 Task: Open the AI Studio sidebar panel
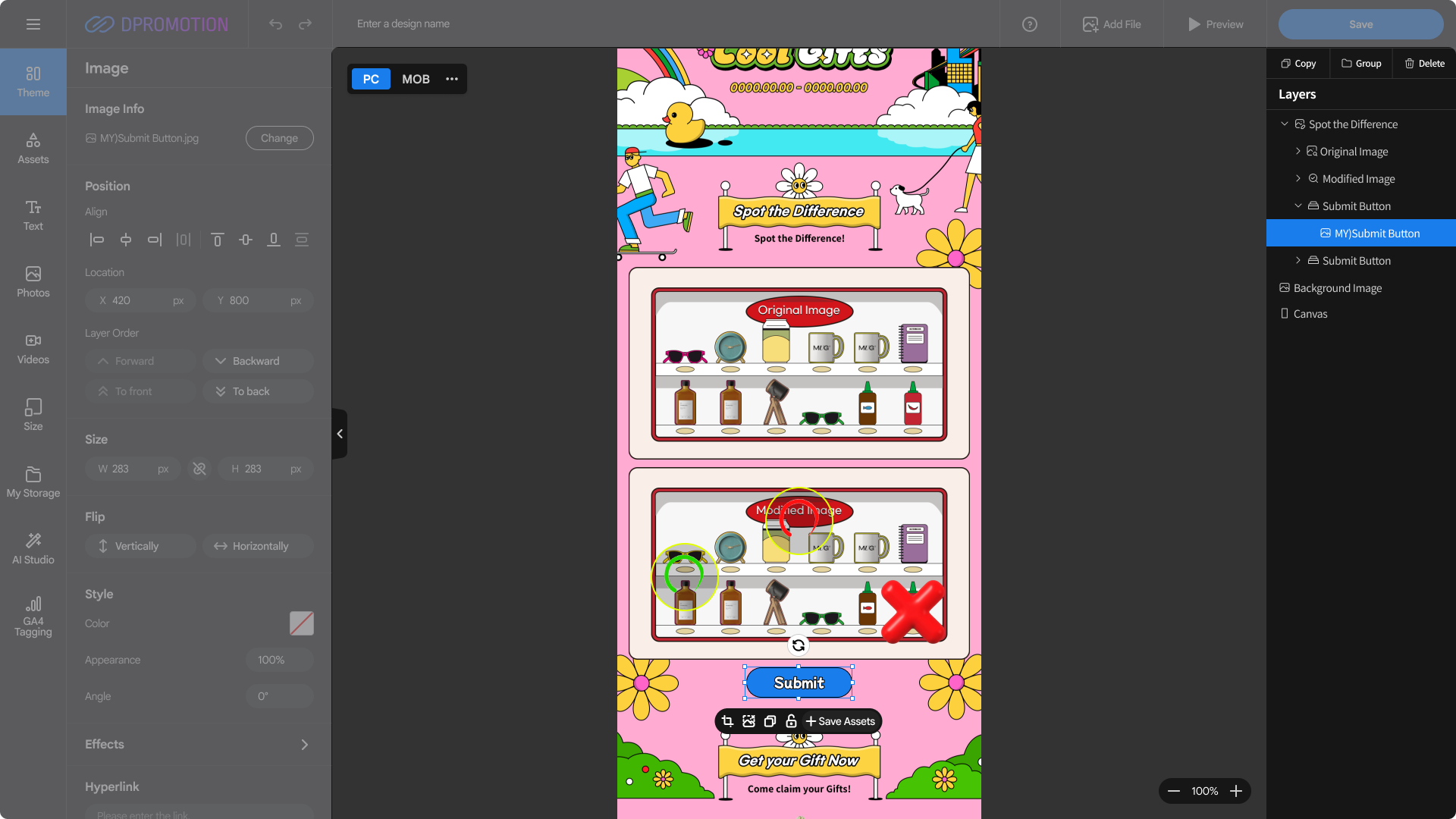[33, 548]
